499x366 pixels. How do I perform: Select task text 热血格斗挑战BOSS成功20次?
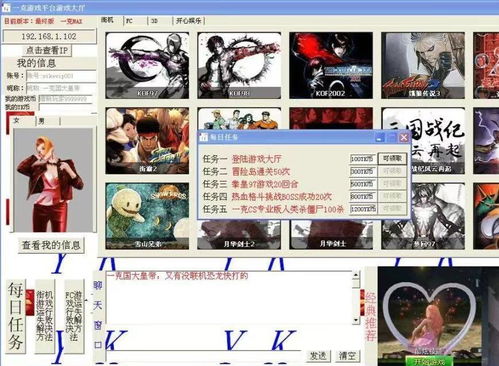point(282,197)
